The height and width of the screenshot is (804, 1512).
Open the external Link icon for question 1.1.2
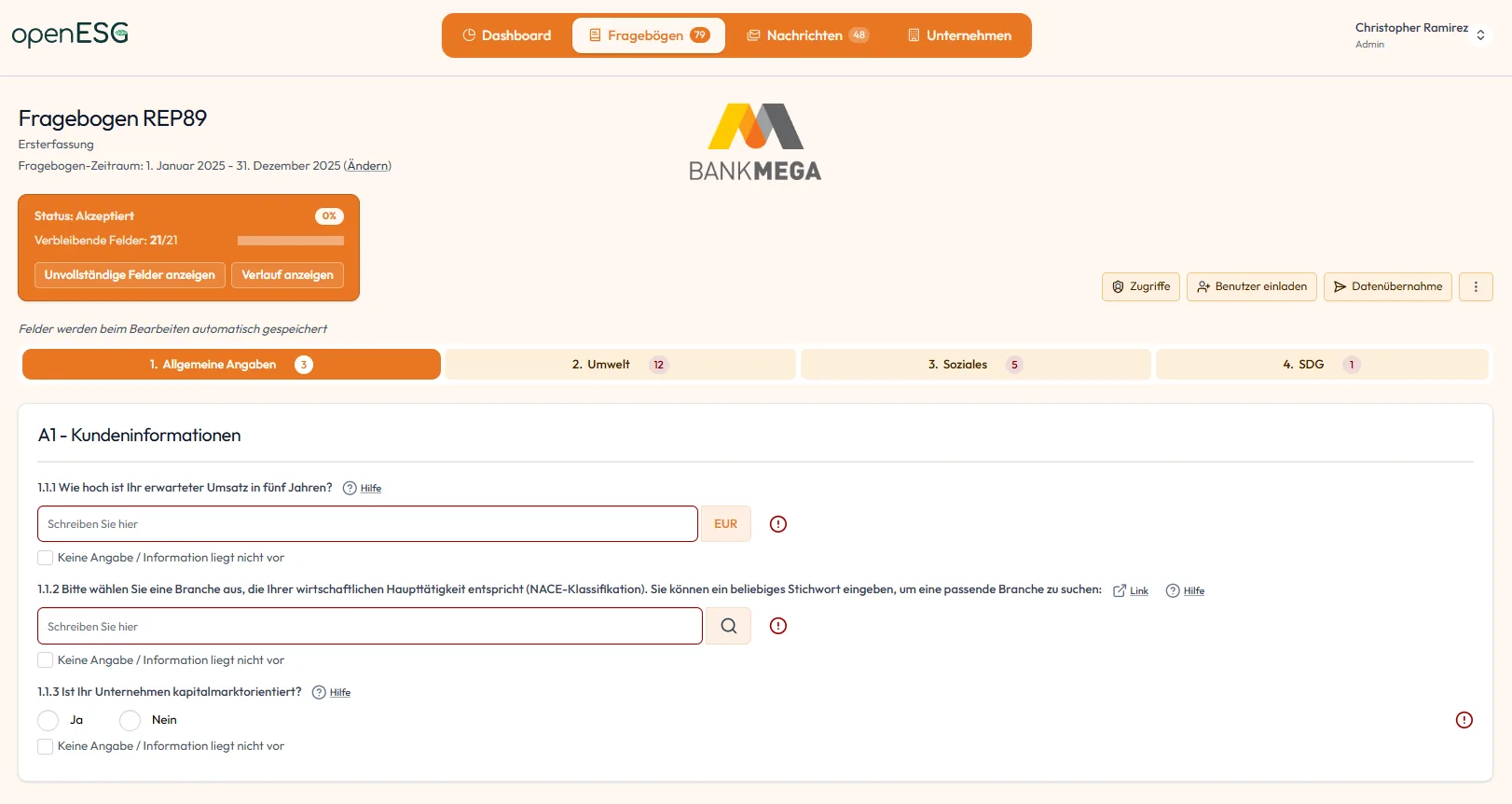tap(1120, 590)
